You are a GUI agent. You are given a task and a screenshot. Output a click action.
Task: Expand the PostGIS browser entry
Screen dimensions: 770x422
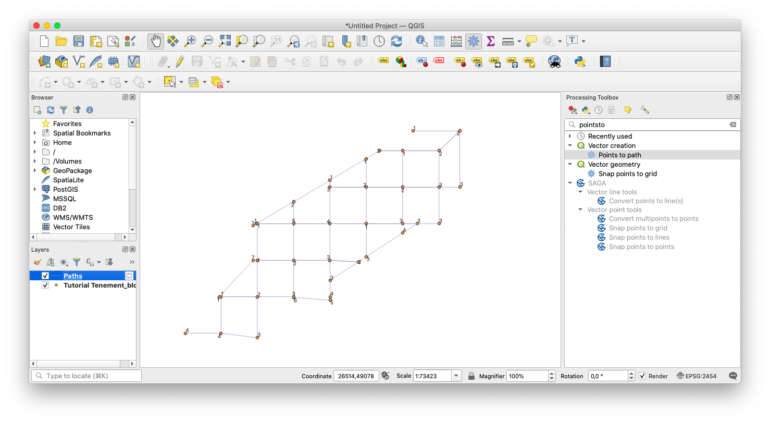pyautogui.click(x=35, y=189)
